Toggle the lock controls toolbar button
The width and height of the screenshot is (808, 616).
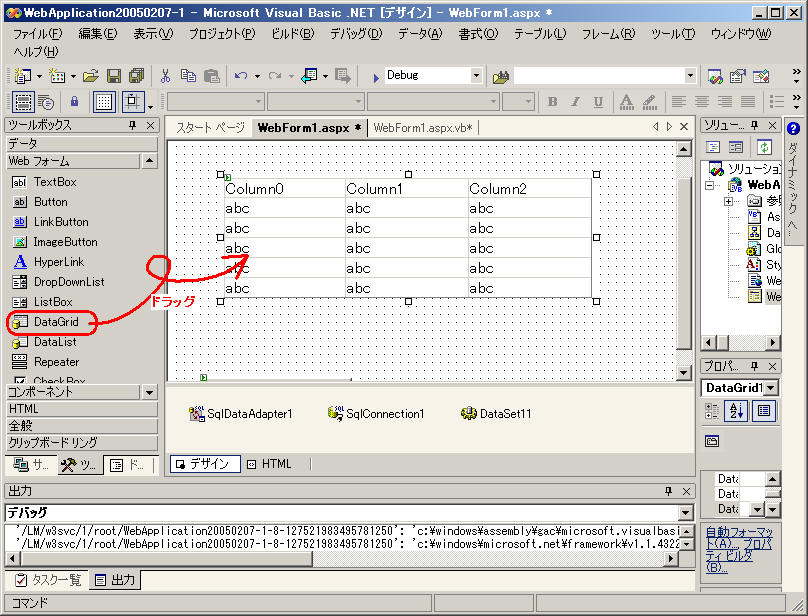pos(74,102)
